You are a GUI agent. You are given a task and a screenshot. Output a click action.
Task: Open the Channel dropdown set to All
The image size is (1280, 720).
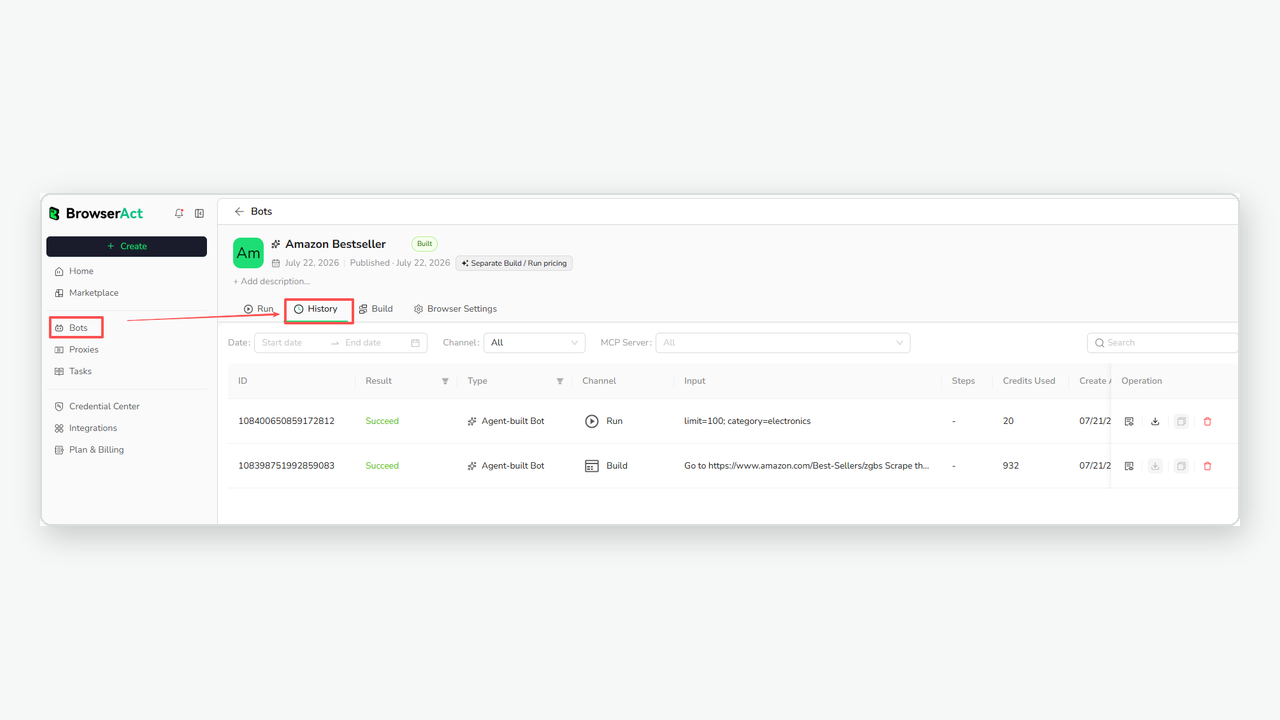click(534, 343)
